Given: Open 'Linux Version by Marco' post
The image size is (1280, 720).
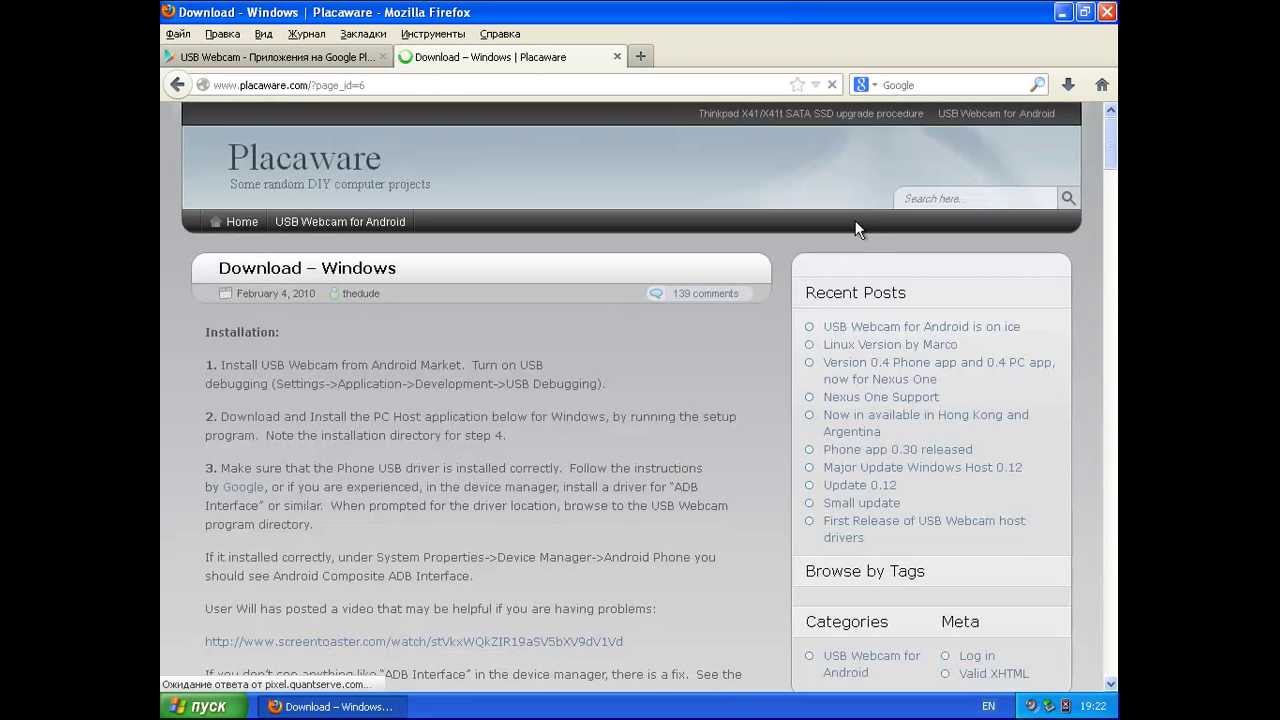Looking at the screenshot, I should [x=890, y=345].
